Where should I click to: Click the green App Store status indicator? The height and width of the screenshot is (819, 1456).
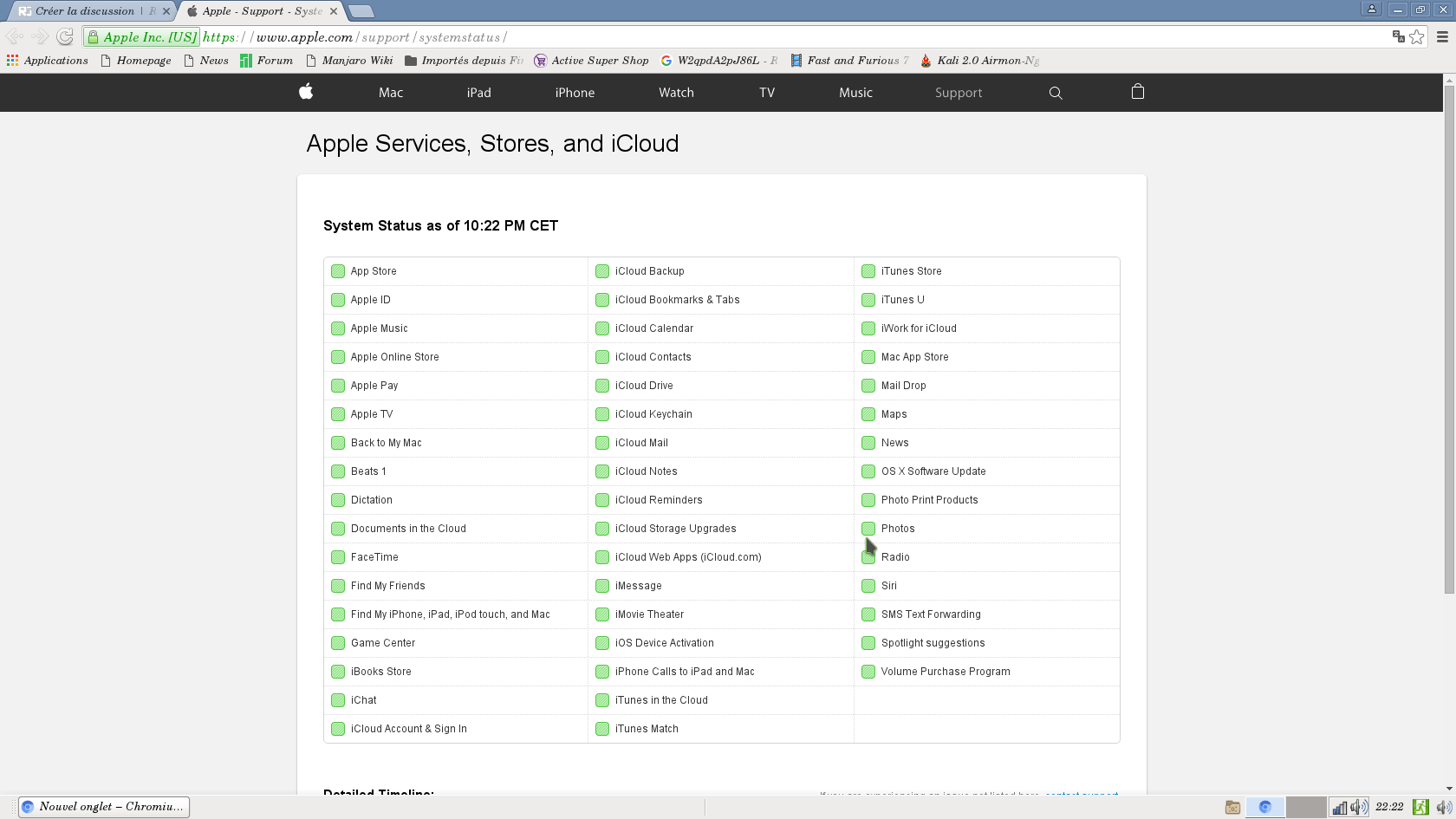338,271
